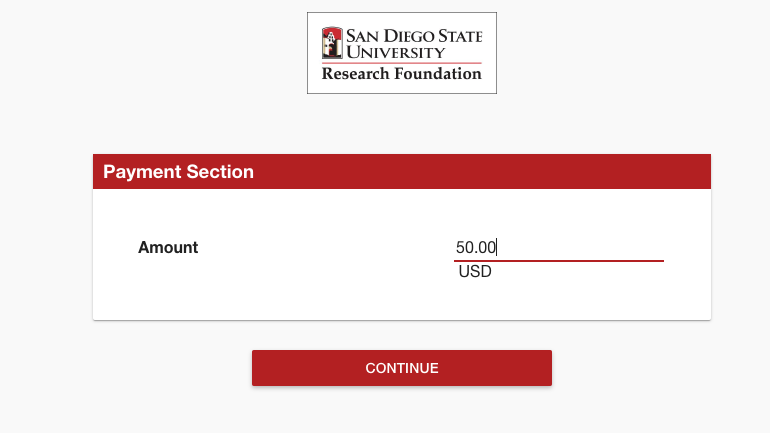Focus the Amount input field

pos(559,247)
